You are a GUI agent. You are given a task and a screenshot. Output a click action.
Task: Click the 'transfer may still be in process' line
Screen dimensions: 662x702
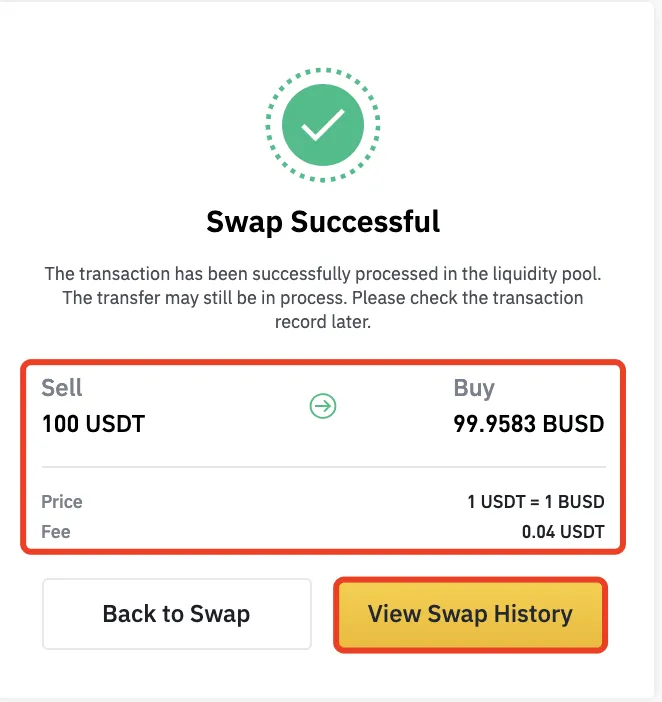(x=323, y=298)
